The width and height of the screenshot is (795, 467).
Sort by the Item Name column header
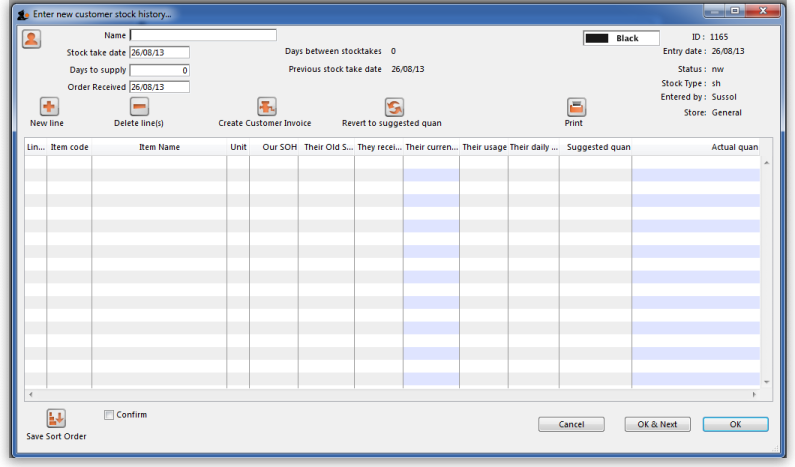(159, 147)
